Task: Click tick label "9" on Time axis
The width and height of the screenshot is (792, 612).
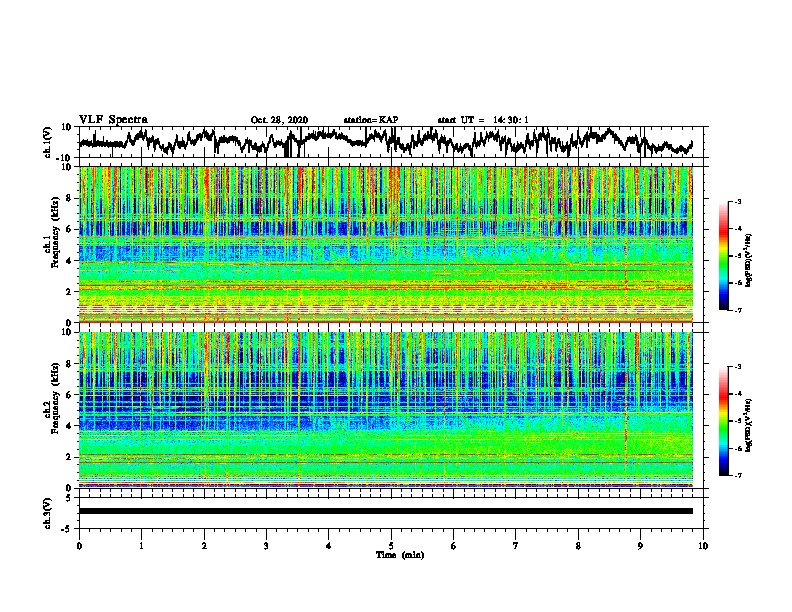Action: tap(640, 546)
